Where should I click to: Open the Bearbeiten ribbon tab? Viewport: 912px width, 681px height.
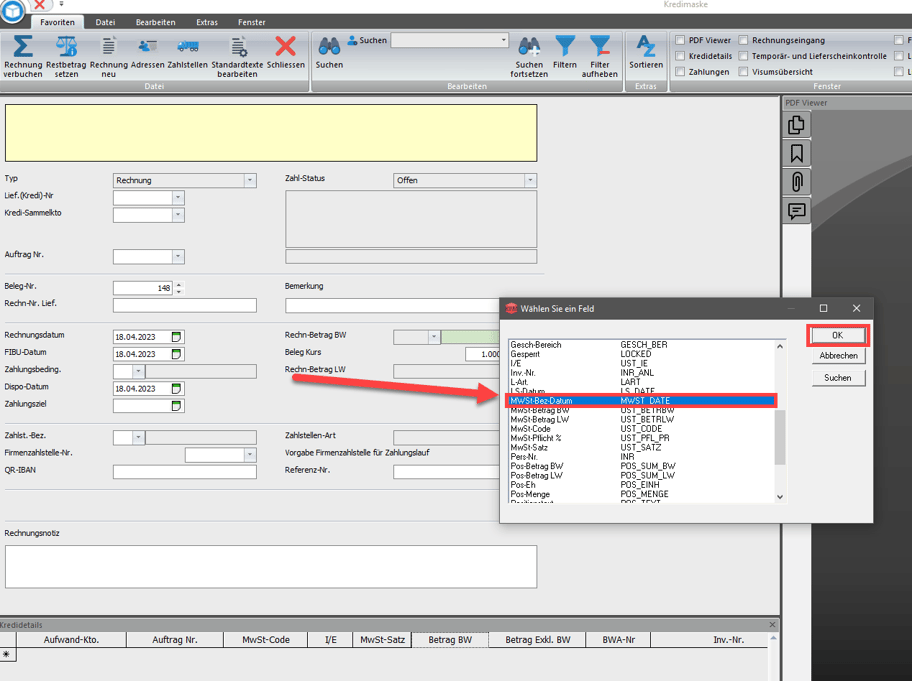point(155,22)
